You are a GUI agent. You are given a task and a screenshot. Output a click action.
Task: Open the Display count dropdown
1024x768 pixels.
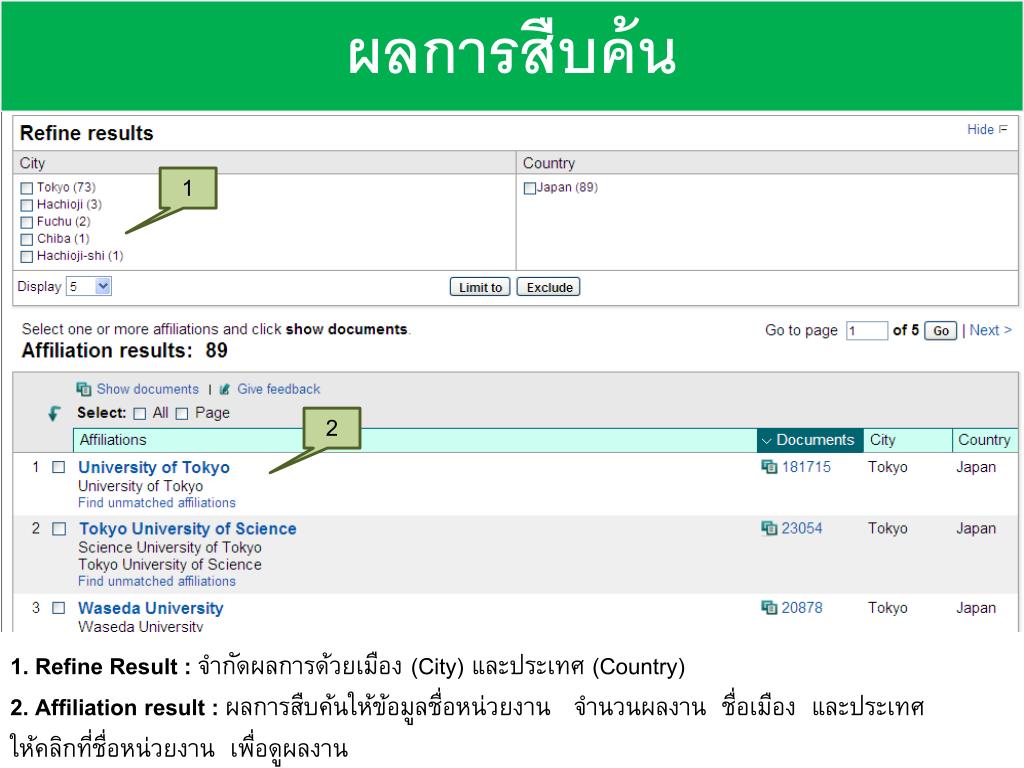89,286
